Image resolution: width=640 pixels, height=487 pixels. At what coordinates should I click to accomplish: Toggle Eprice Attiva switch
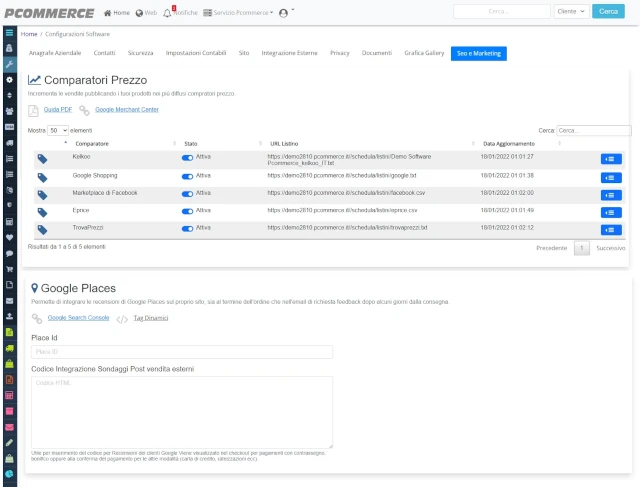(x=187, y=211)
